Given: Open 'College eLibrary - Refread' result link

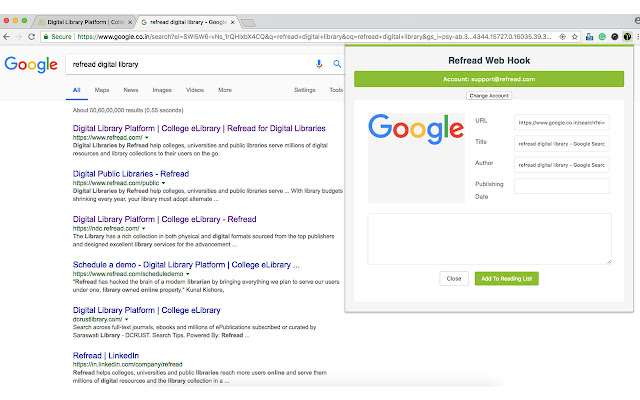Looking at the screenshot, I should (x=164, y=219).
